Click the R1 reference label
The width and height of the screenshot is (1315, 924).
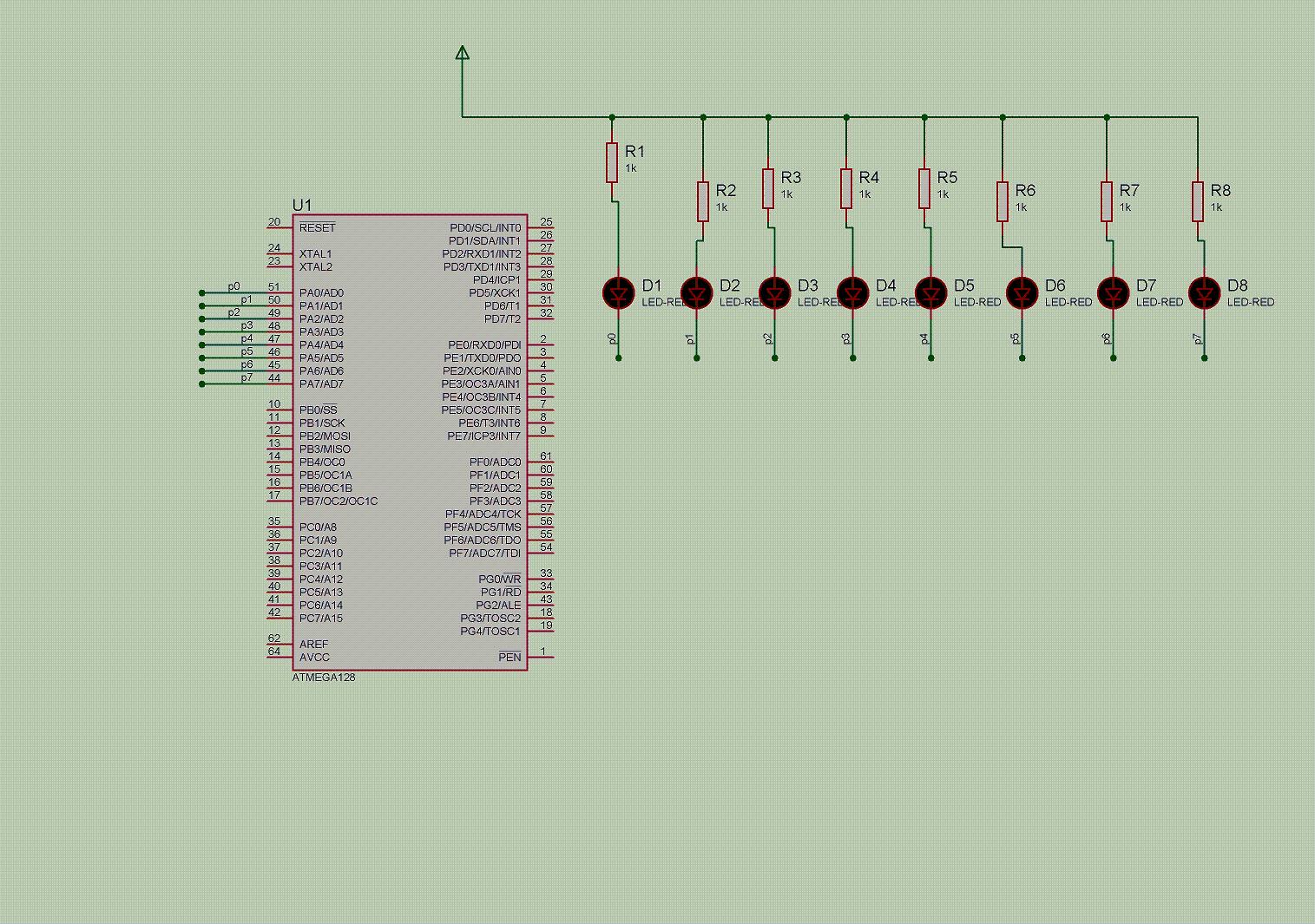[635, 152]
